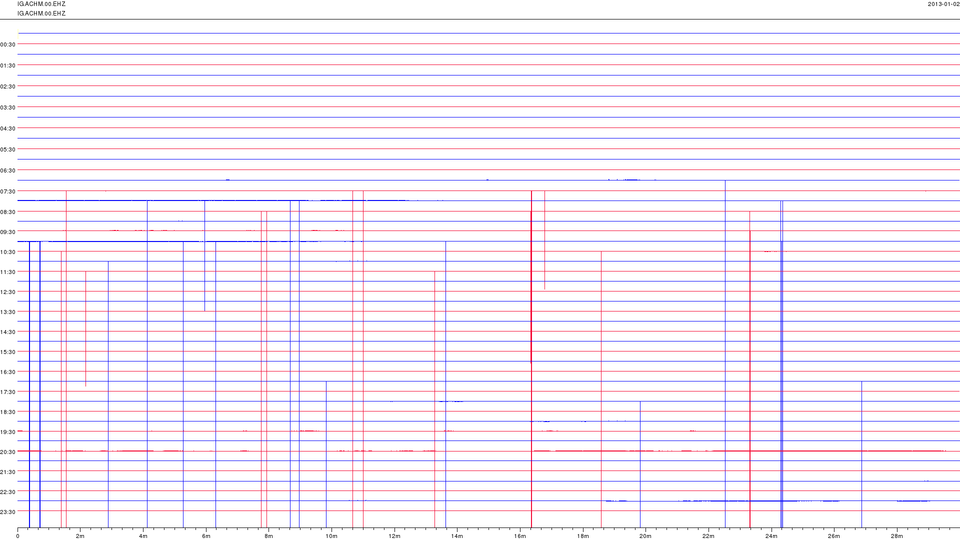Click the 12:30 time label
This screenshot has width=960, height=540.
7,292
